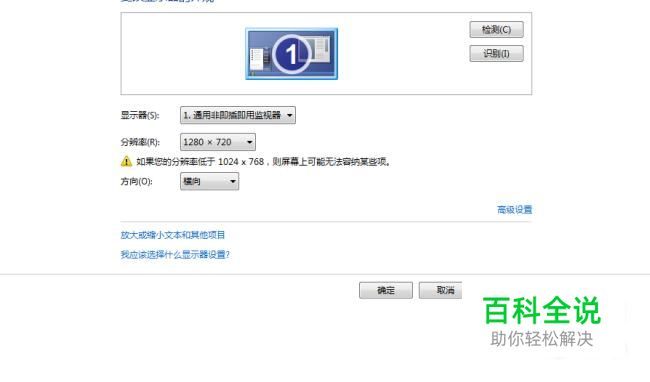The image size is (650, 382).
Task: Open the 放大或缩小文本和其他项目 link
Action: pyautogui.click(x=172, y=235)
